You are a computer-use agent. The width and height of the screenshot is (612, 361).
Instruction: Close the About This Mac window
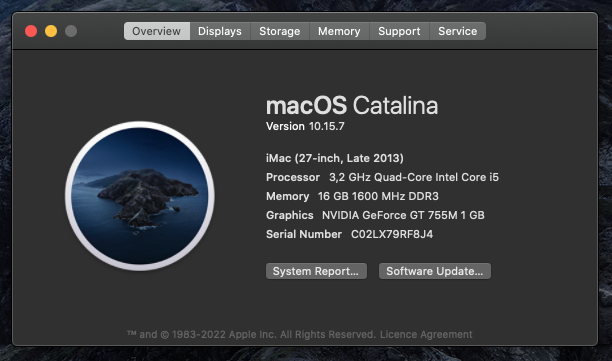pyautogui.click(x=31, y=31)
